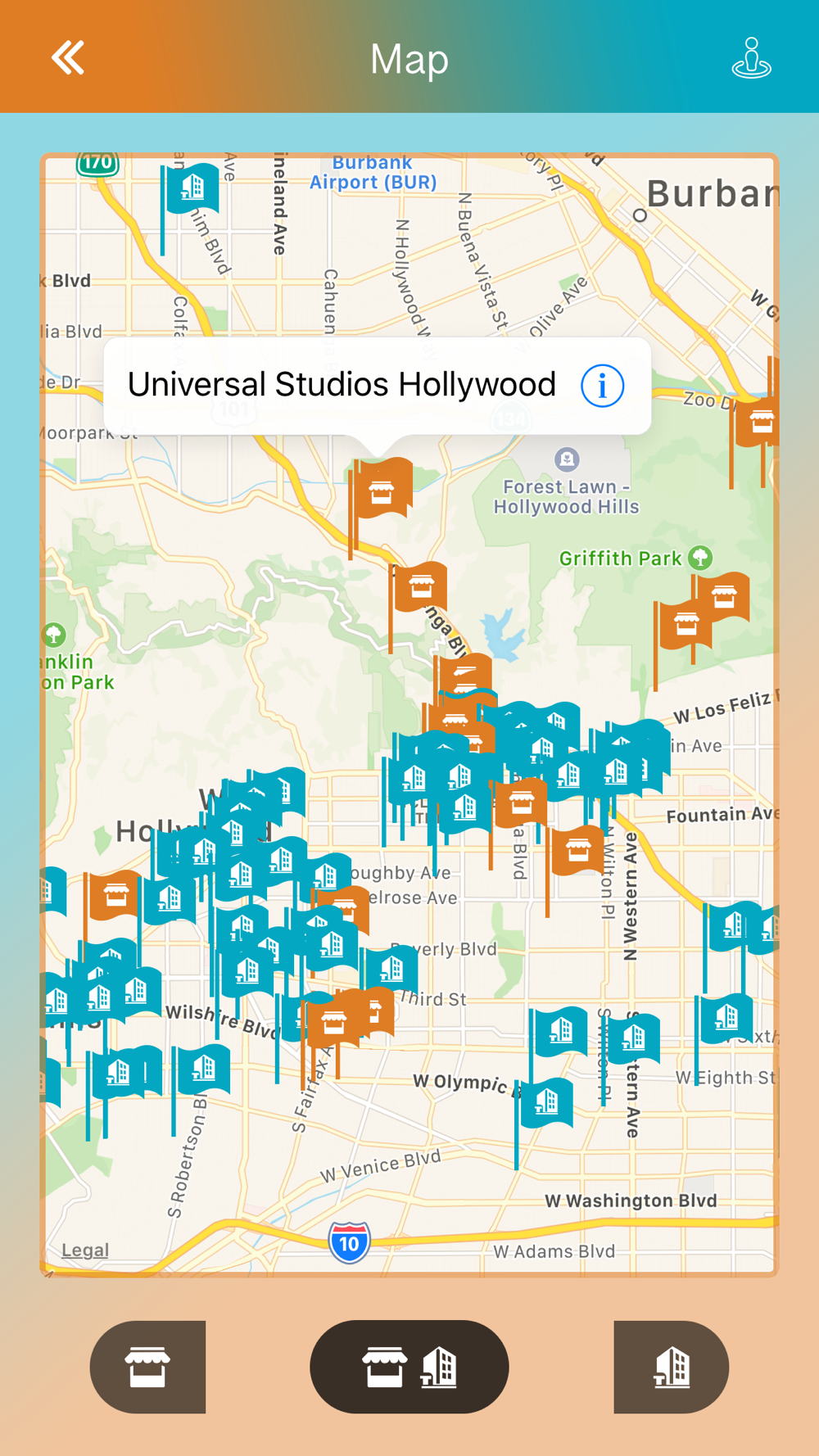Tap the blue hotel flag near Route 170
819x1456 pixels.
(x=192, y=188)
